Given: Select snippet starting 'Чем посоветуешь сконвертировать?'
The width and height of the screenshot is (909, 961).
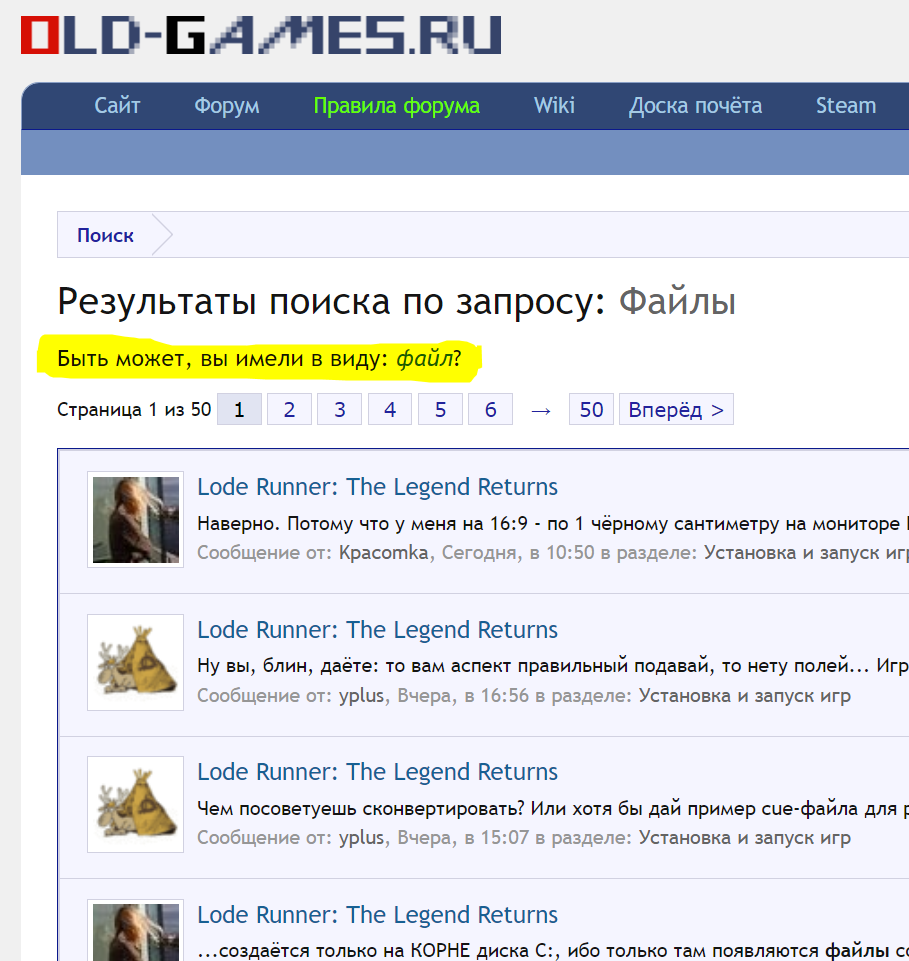Looking at the screenshot, I should (553, 808).
